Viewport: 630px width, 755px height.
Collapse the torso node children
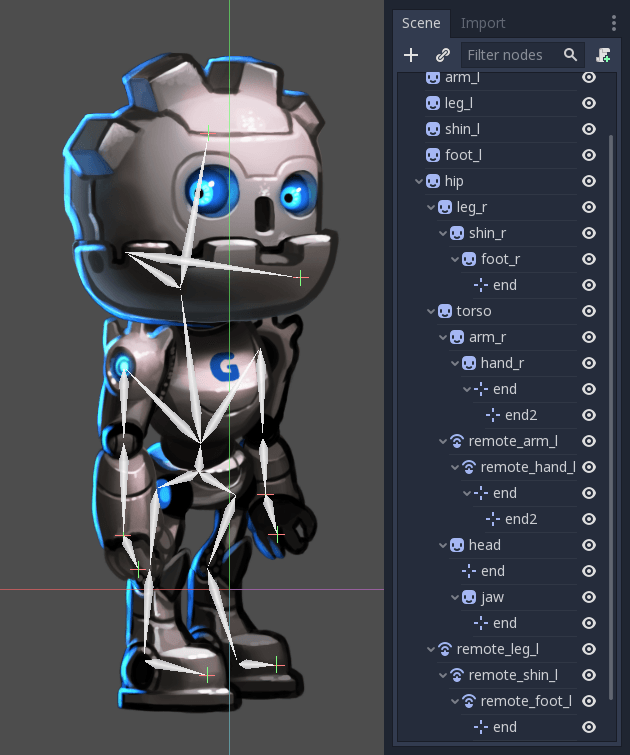tap(431, 311)
